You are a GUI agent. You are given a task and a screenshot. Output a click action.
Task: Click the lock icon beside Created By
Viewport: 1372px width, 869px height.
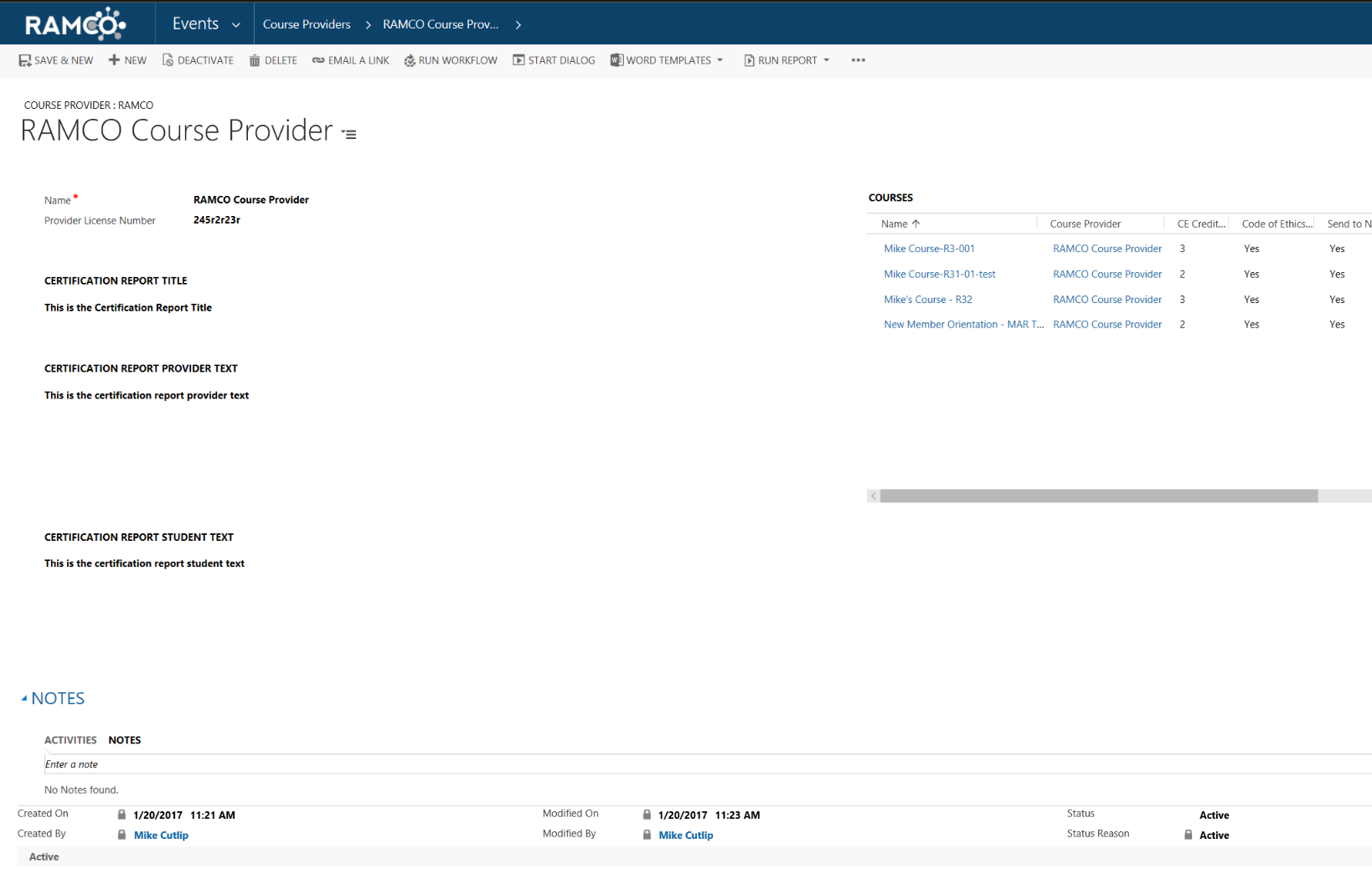tap(121, 835)
